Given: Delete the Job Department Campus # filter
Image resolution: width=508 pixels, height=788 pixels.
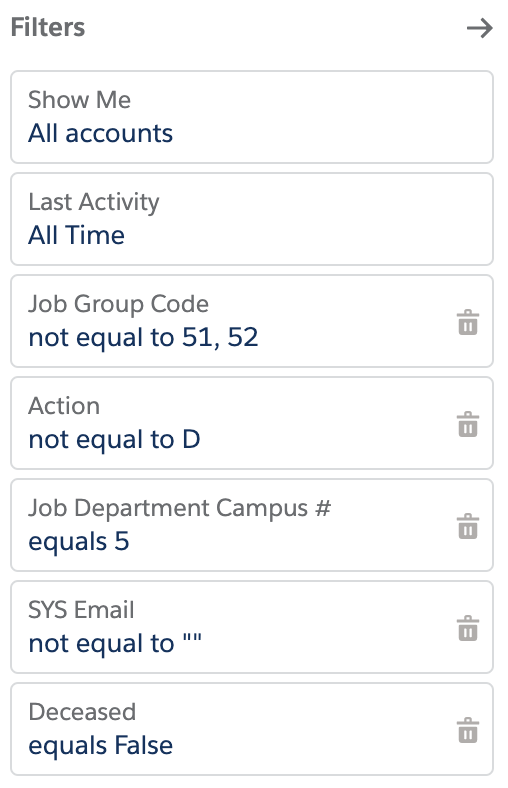Looking at the screenshot, I should (x=468, y=526).
